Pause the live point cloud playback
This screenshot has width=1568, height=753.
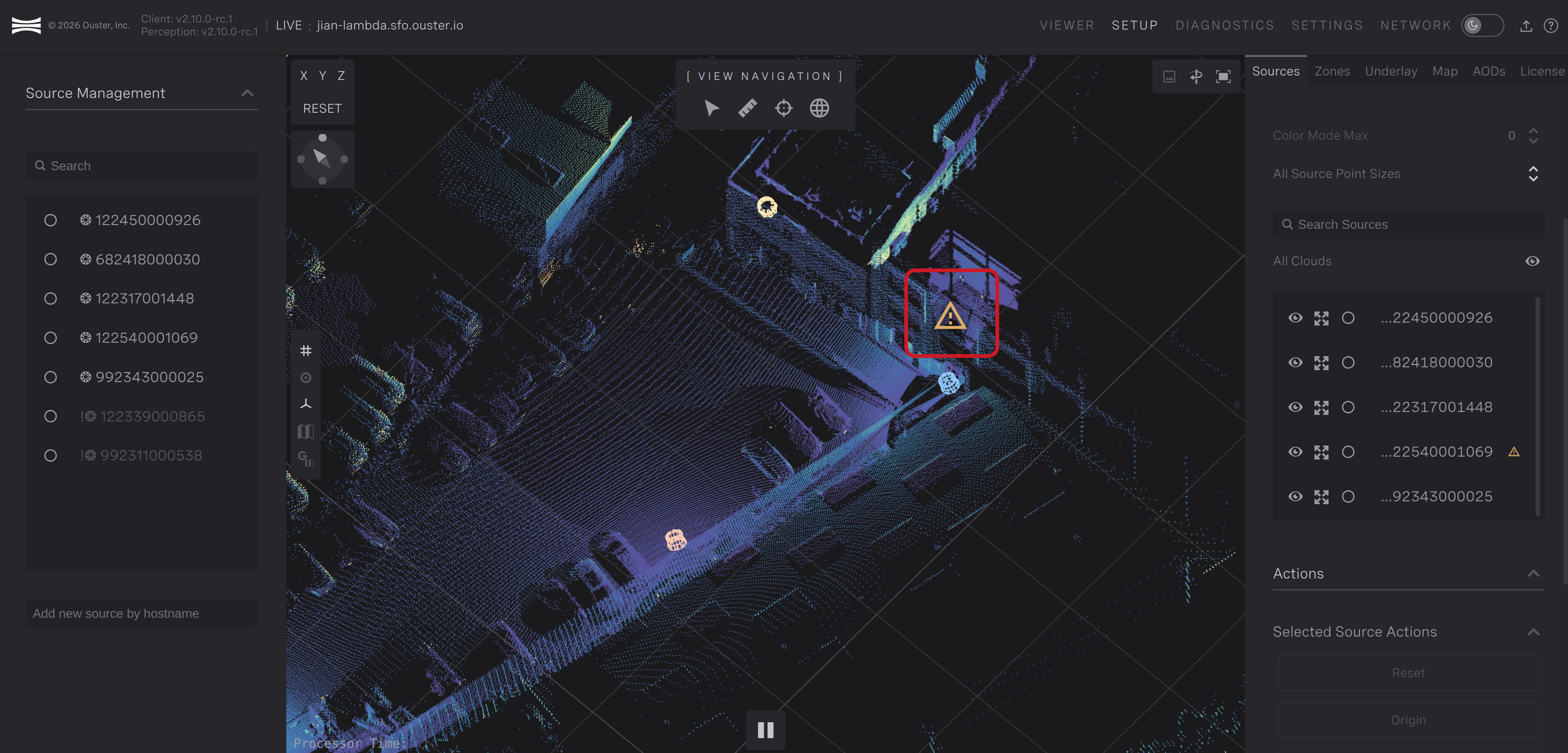click(x=765, y=730)
